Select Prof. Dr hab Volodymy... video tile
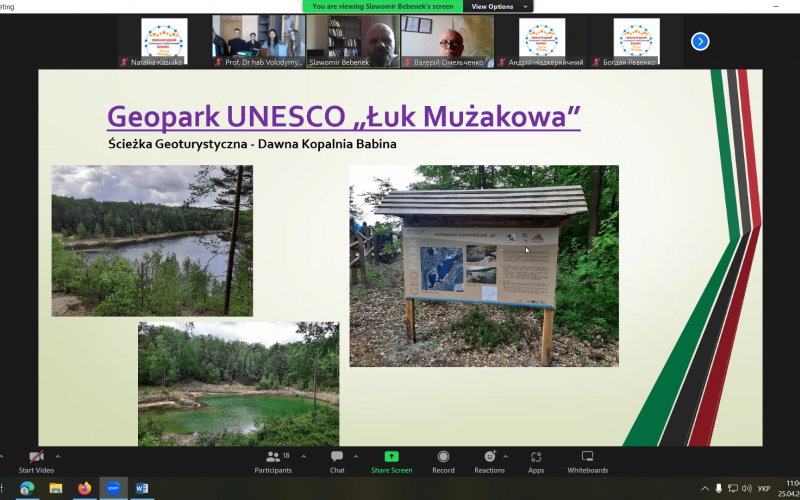The width and height of the screenshot is (800, 500). click(259, 41)
